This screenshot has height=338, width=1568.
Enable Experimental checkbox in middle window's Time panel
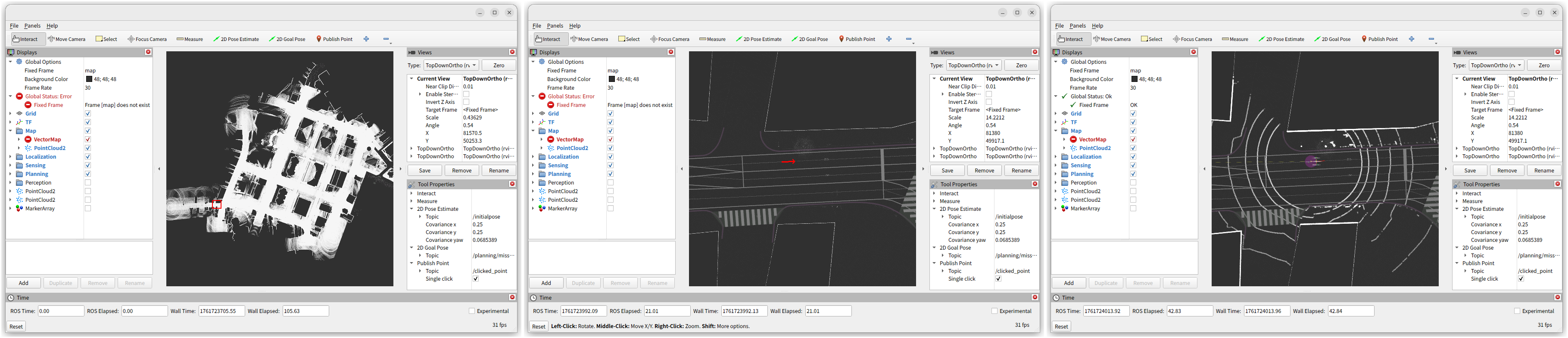click(994, 311)
